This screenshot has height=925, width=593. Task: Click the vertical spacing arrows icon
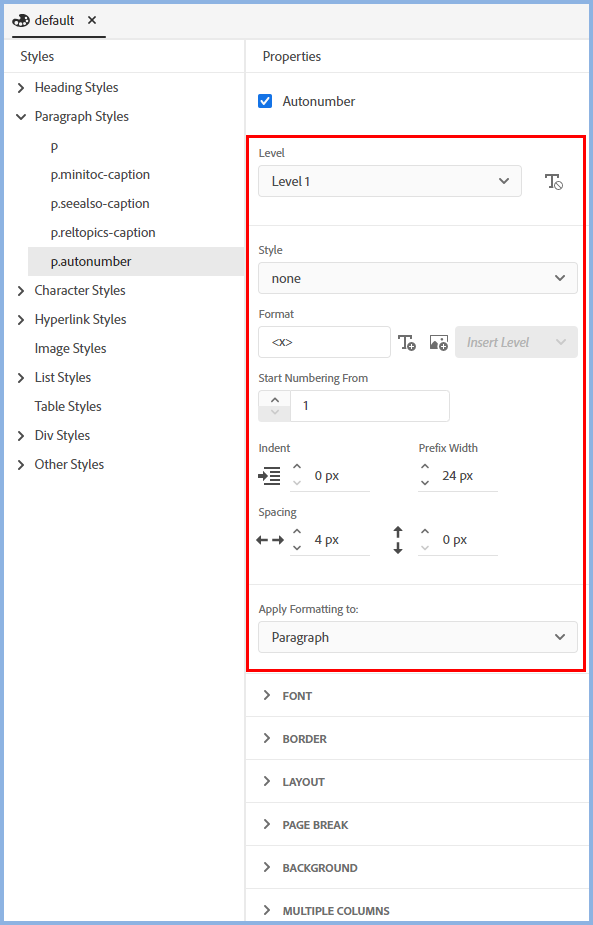[398, 540]
